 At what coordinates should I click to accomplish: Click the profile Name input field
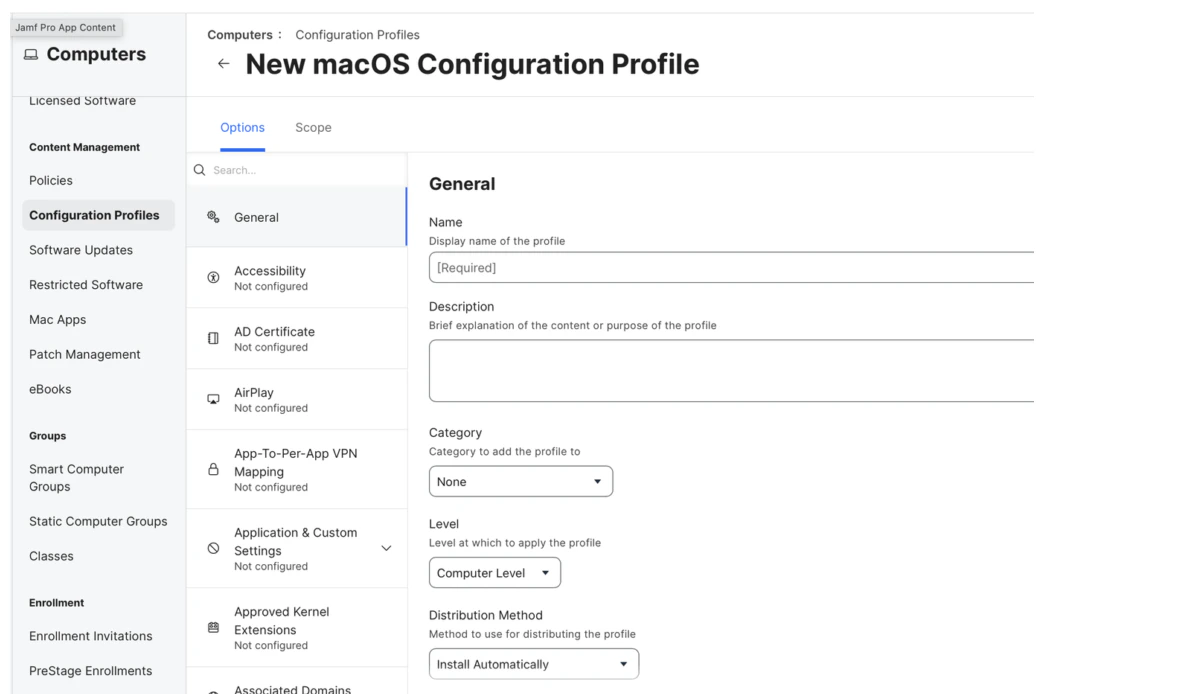(730, 268)
